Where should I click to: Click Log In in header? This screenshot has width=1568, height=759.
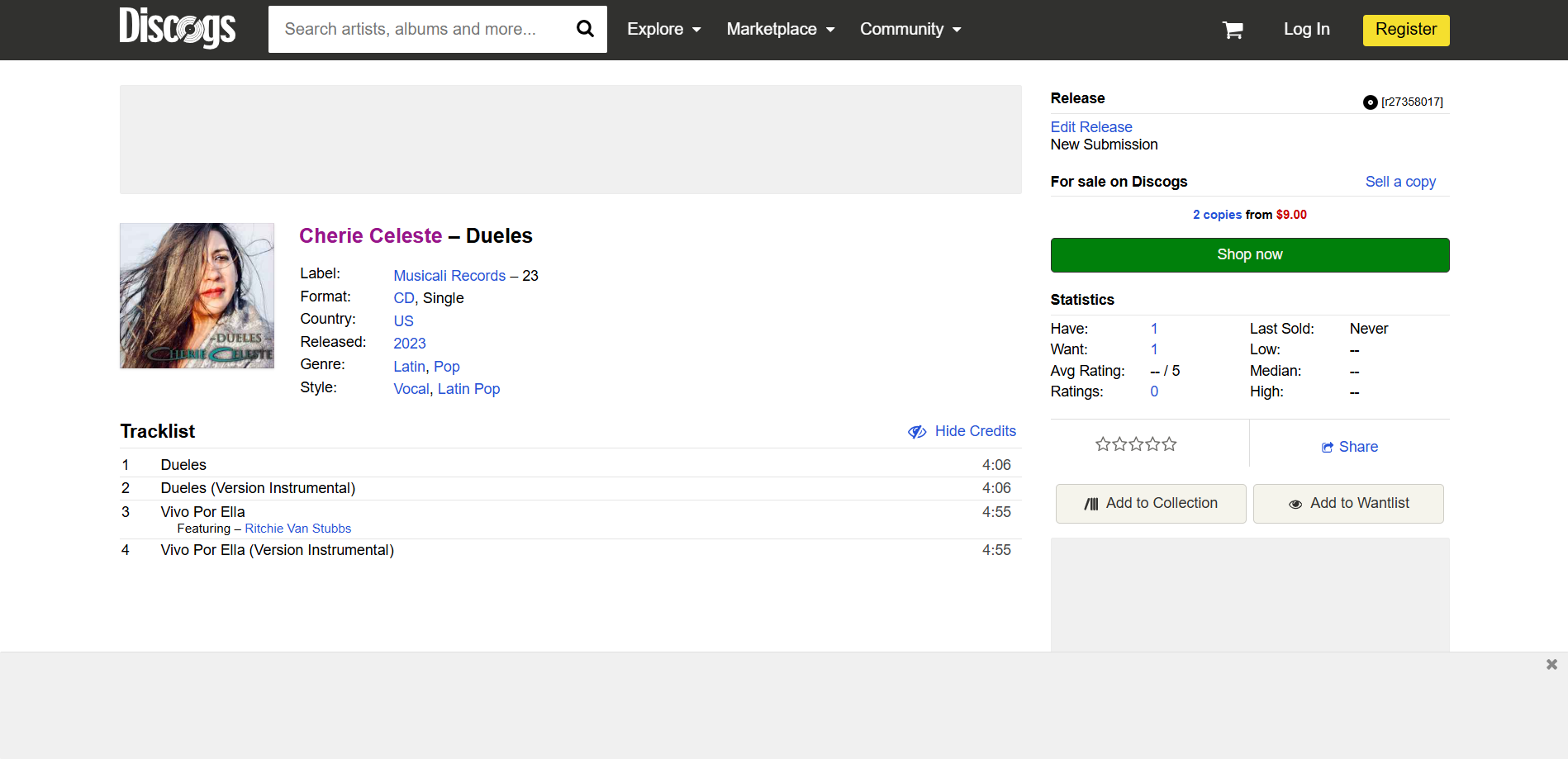click(1306, 29)
